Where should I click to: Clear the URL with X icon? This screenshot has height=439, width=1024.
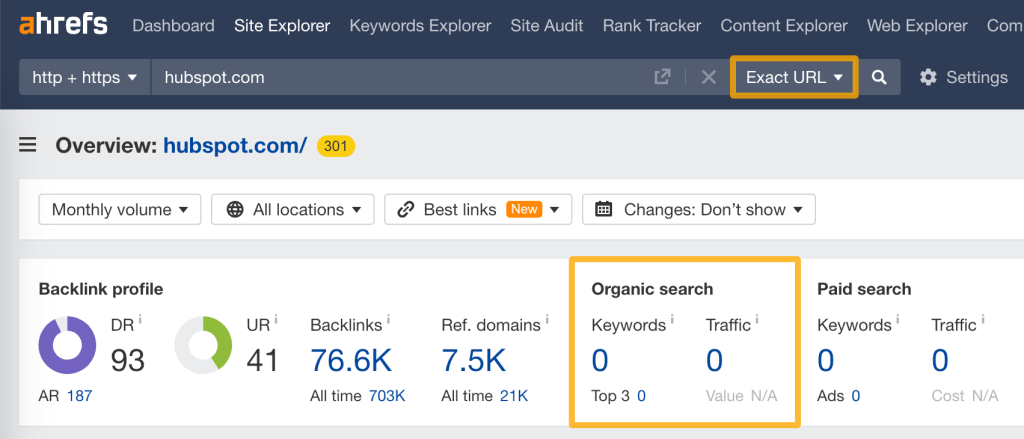pyautogui.click(x=709, y=77)
